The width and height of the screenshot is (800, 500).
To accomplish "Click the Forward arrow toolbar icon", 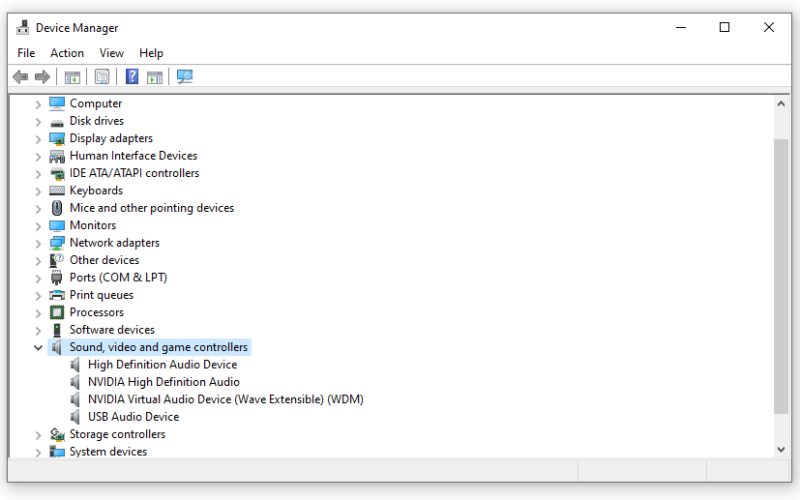I will tap(42, 77).
